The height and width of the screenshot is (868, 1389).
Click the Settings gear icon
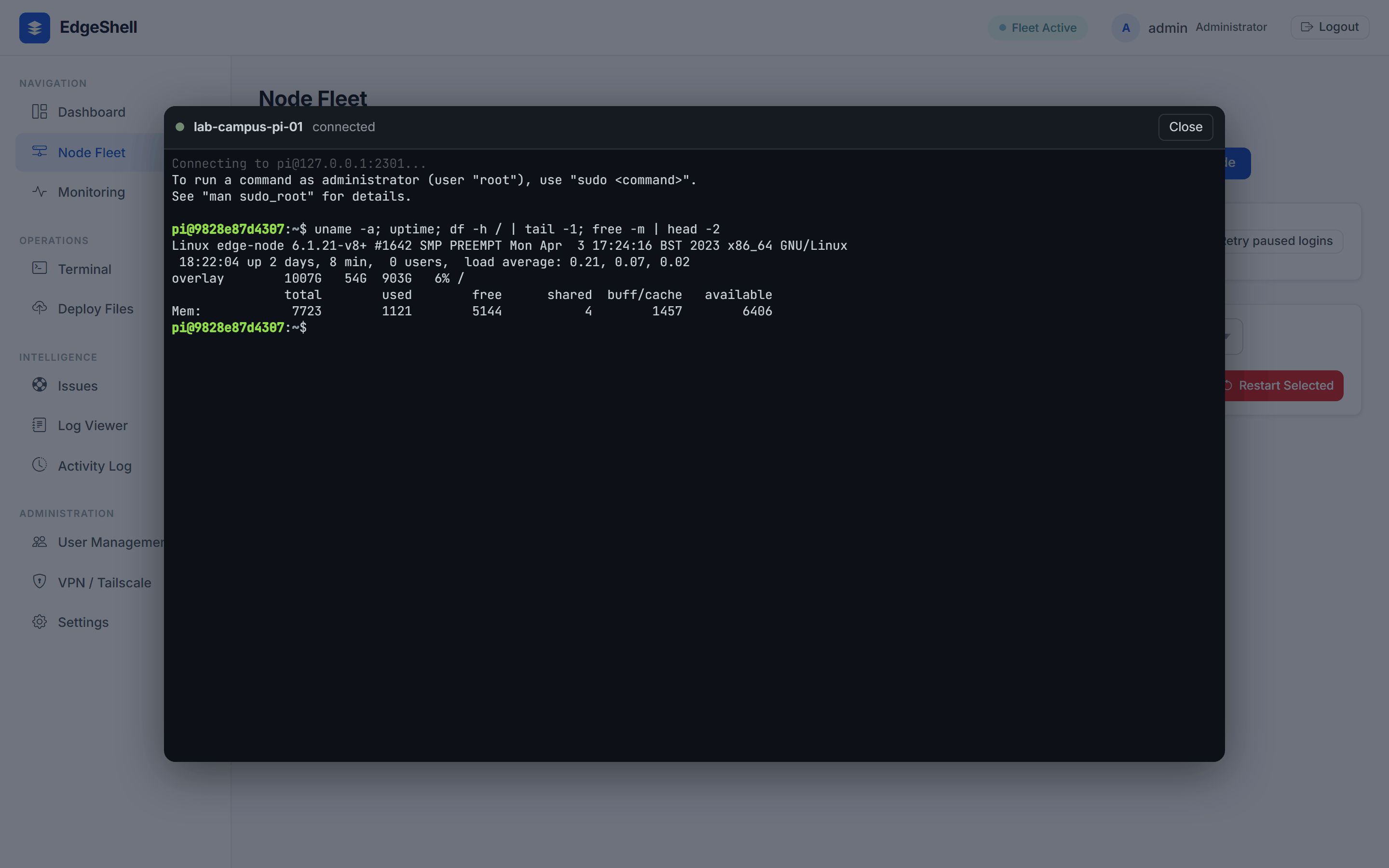tap(40, 622)
